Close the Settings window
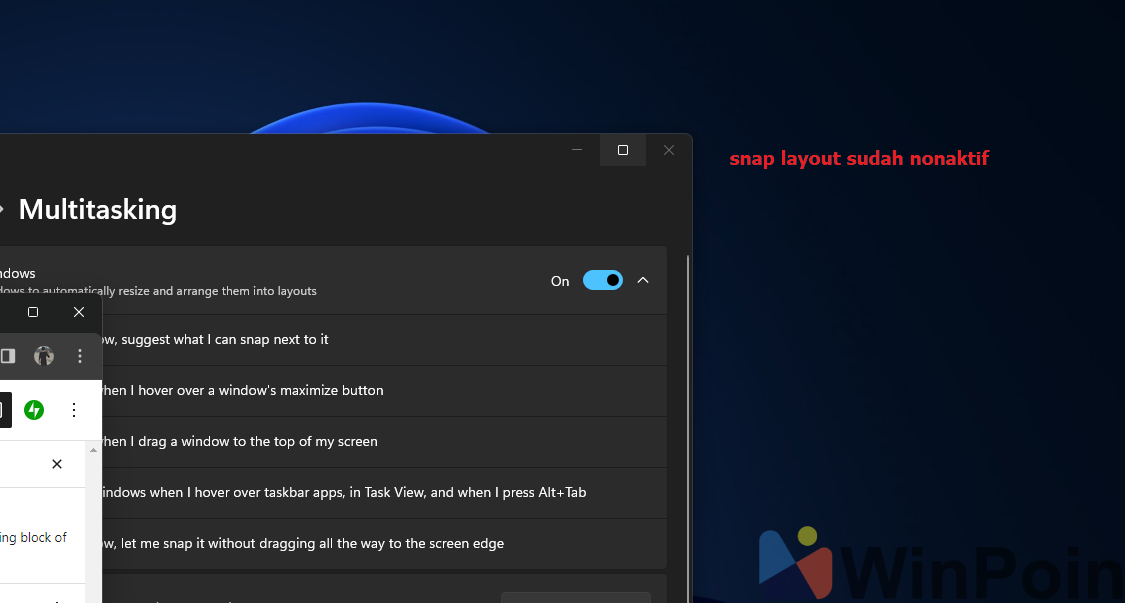 (669, 150)
